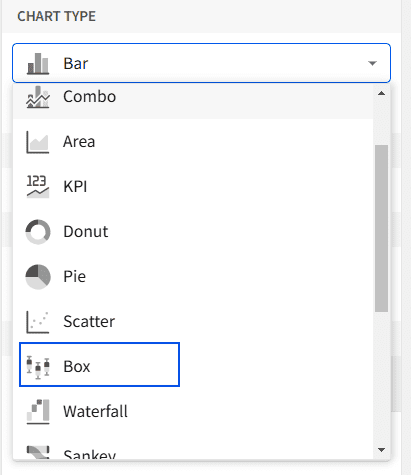This screenshot has height=475, width=411.
Task: Click the scroll up arrow in list
Action: [x=381, y=94]
